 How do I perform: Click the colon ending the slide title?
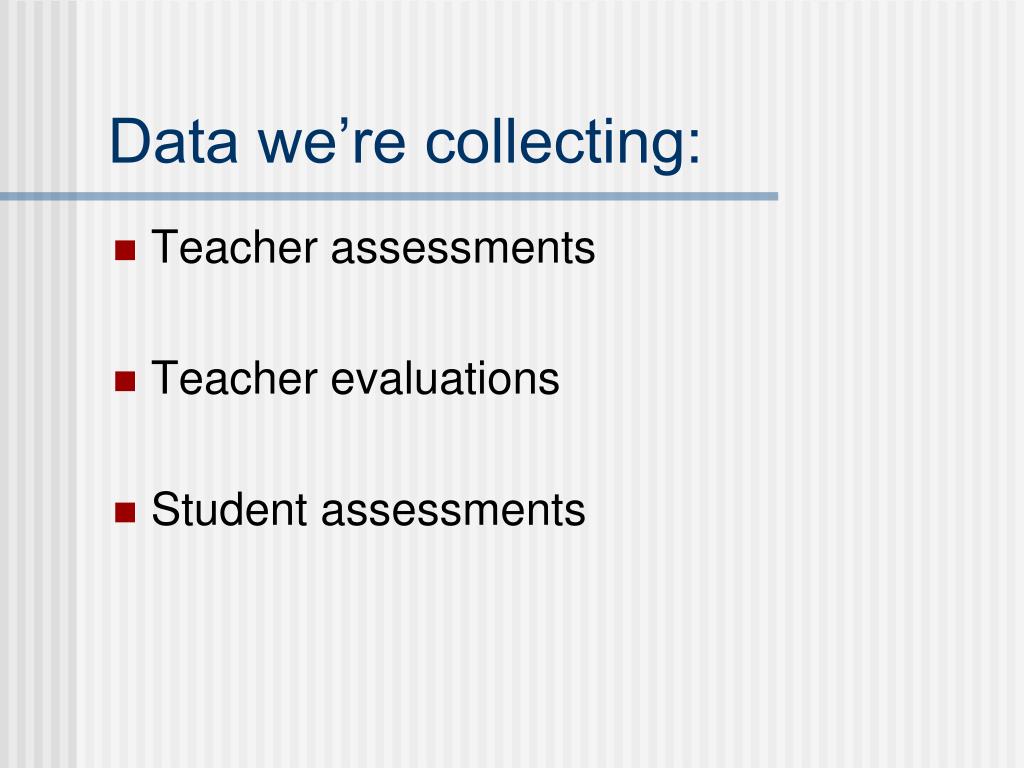[694, 147]
